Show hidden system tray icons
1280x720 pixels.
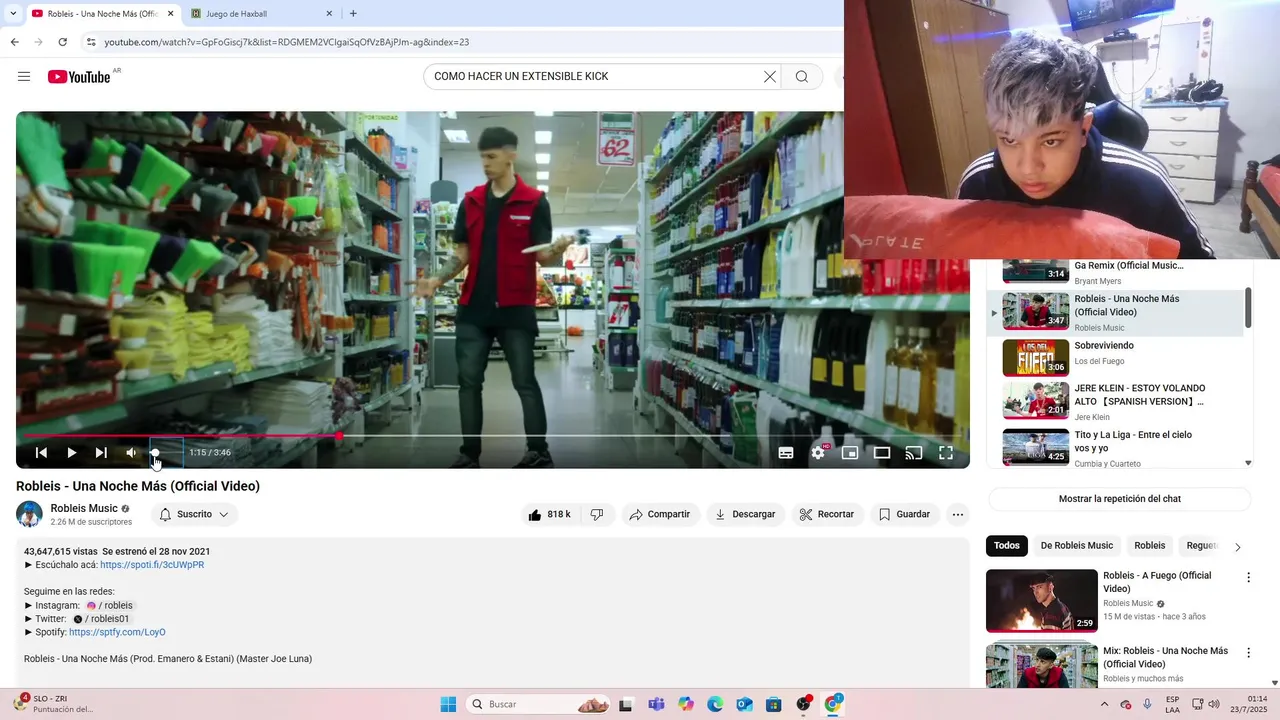point(1104,704)
